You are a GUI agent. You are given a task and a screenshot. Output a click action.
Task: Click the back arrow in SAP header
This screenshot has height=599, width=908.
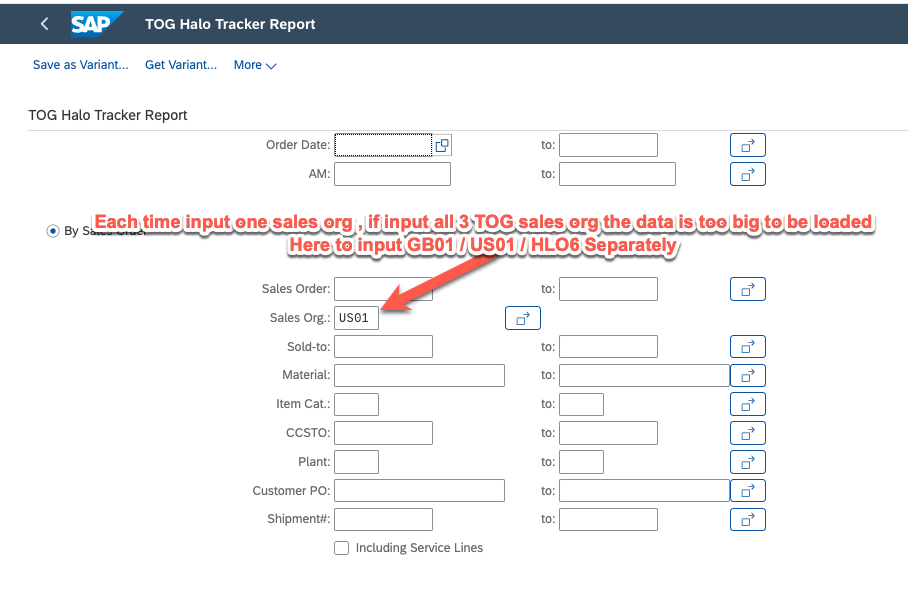click(x=44, y=24)
